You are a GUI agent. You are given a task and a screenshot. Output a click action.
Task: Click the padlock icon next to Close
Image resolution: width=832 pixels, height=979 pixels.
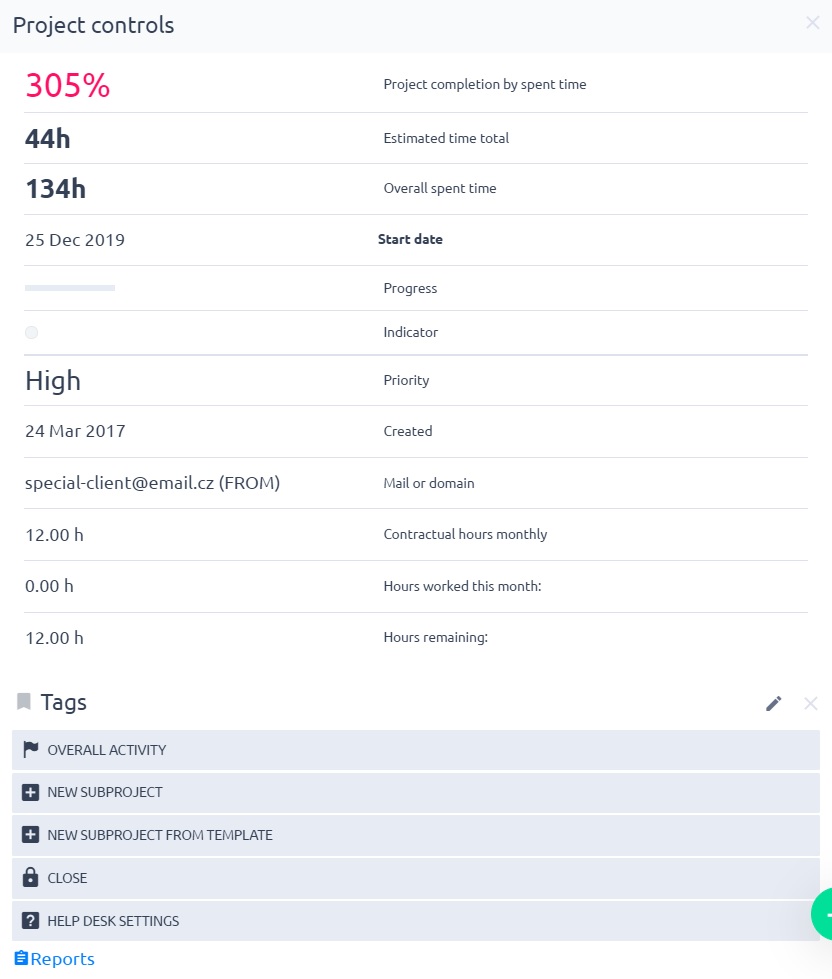click(30, 878)
